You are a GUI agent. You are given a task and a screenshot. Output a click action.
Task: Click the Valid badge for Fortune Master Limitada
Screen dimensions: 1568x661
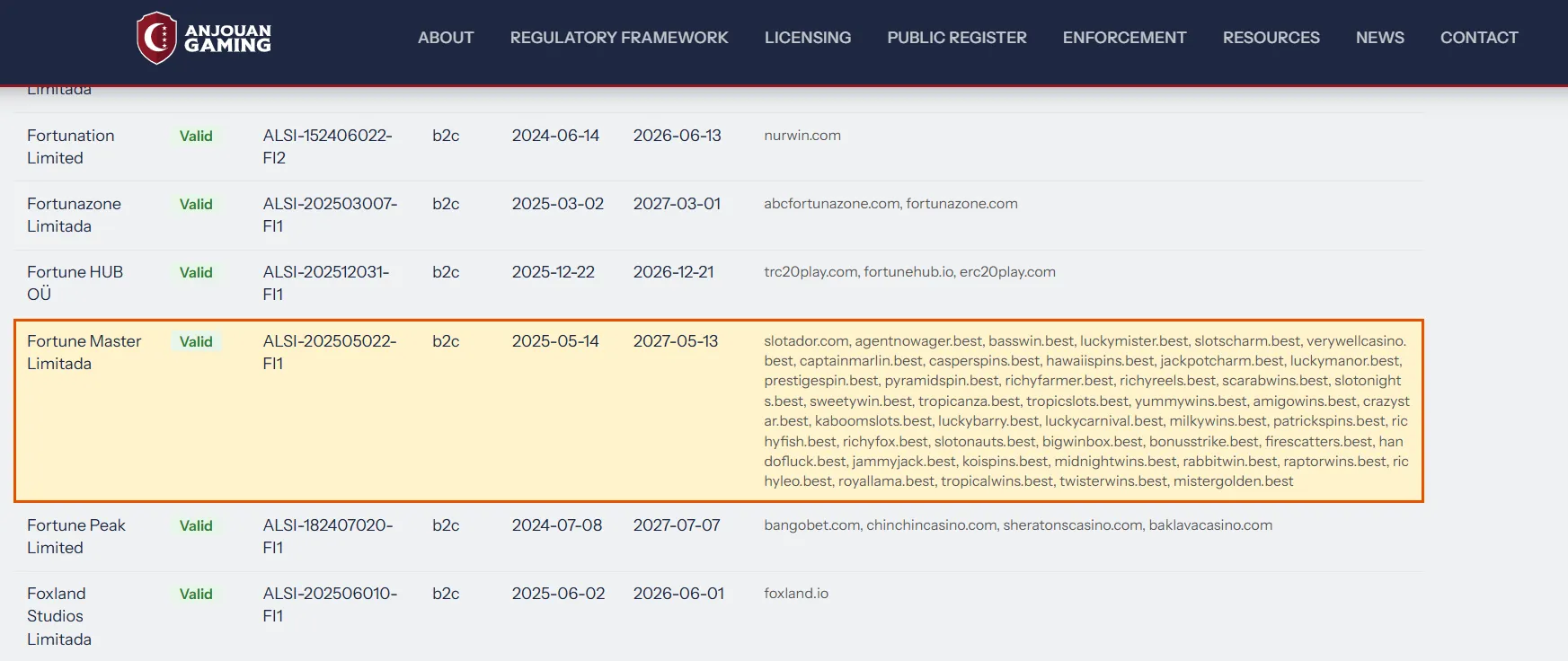[196, 341]
